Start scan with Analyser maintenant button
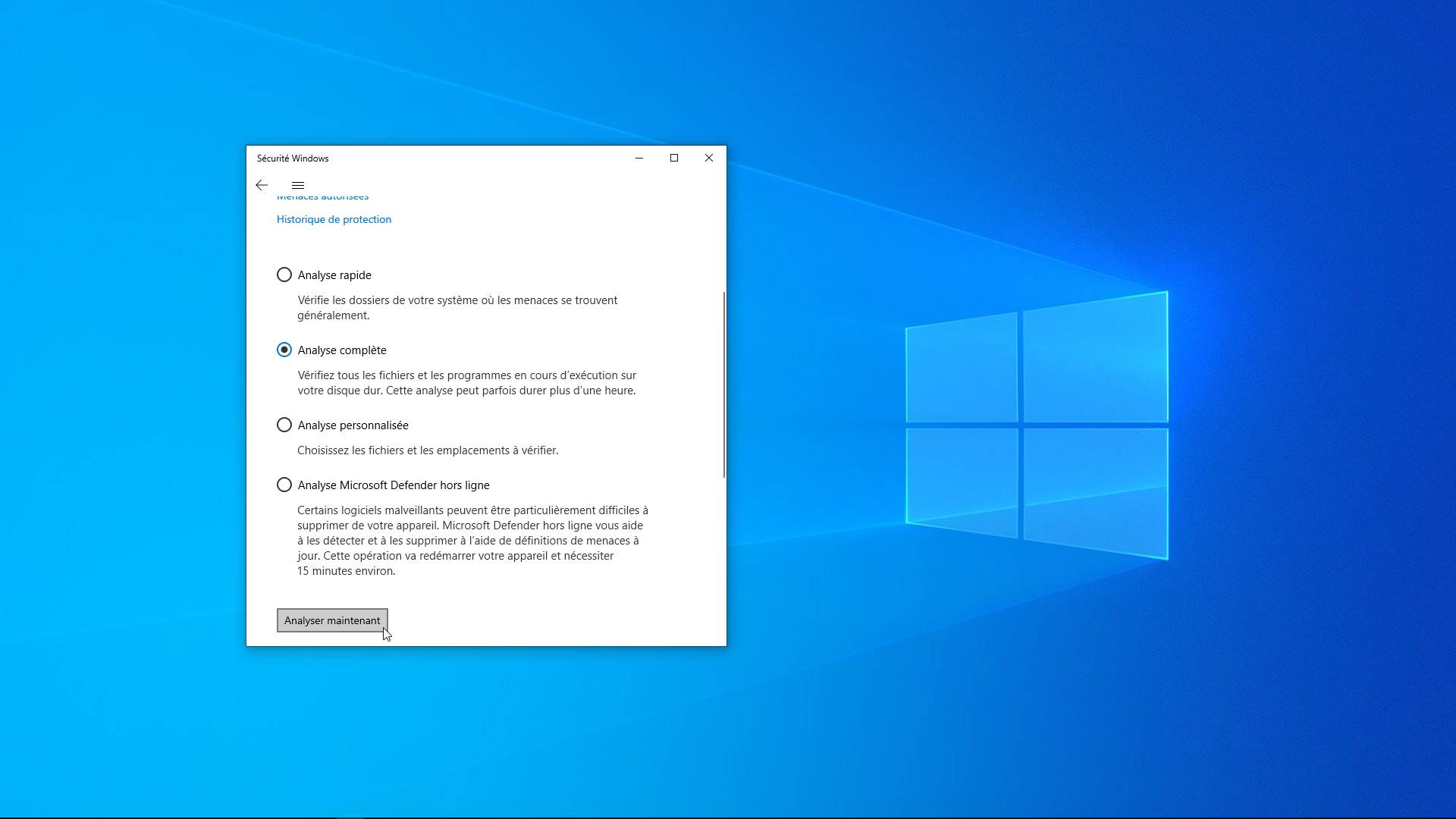The image size is (1456, 819). click(332, 620)
